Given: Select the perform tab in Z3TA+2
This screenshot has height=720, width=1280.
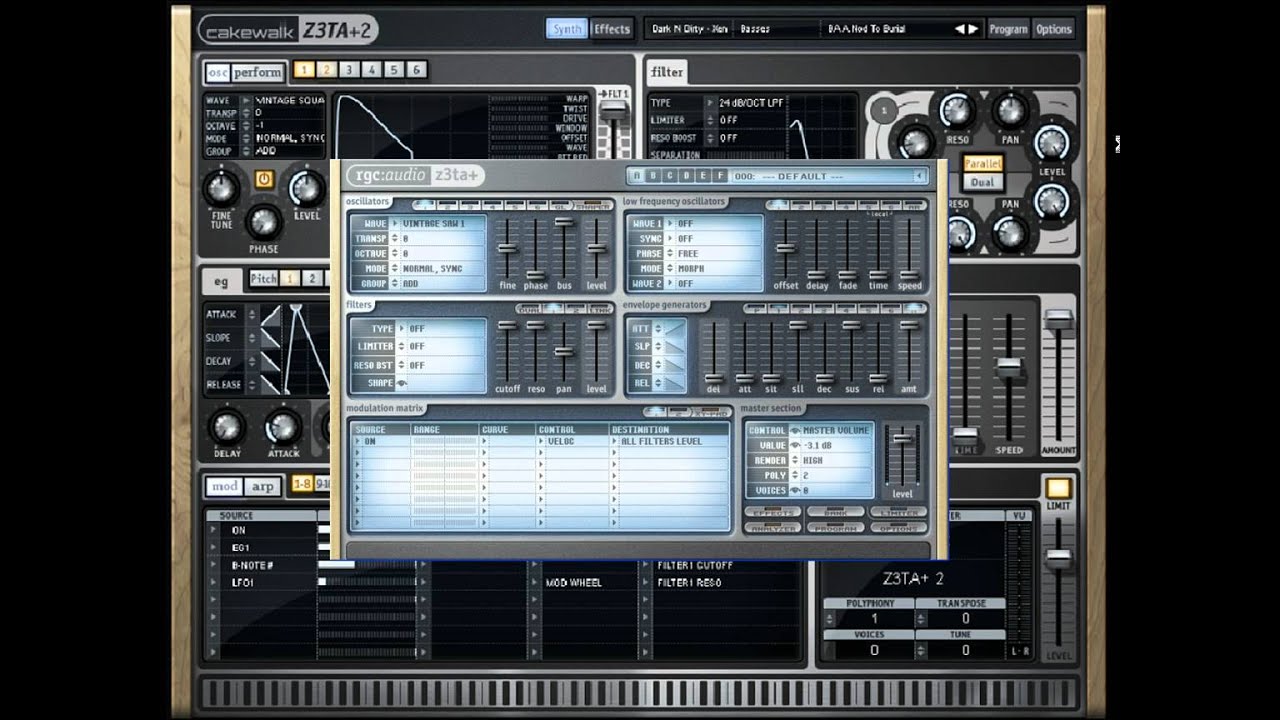Looking at the screenshot, I should tap(257, 72).
